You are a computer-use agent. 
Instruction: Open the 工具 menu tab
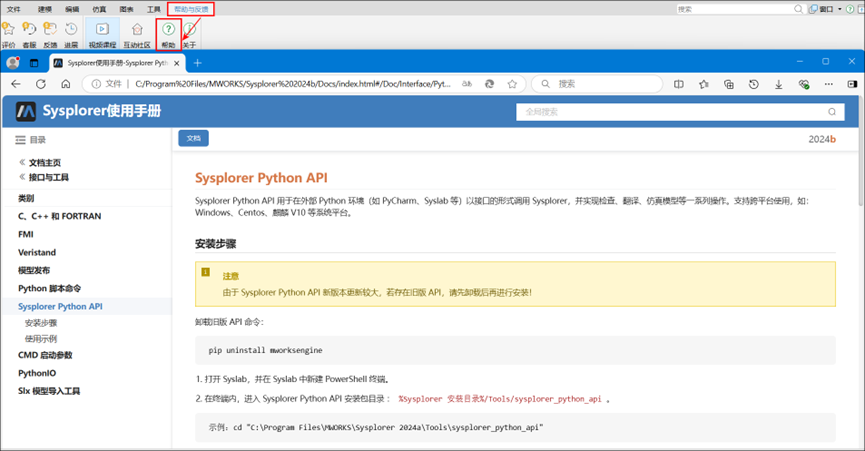click(x=153, y=9)
